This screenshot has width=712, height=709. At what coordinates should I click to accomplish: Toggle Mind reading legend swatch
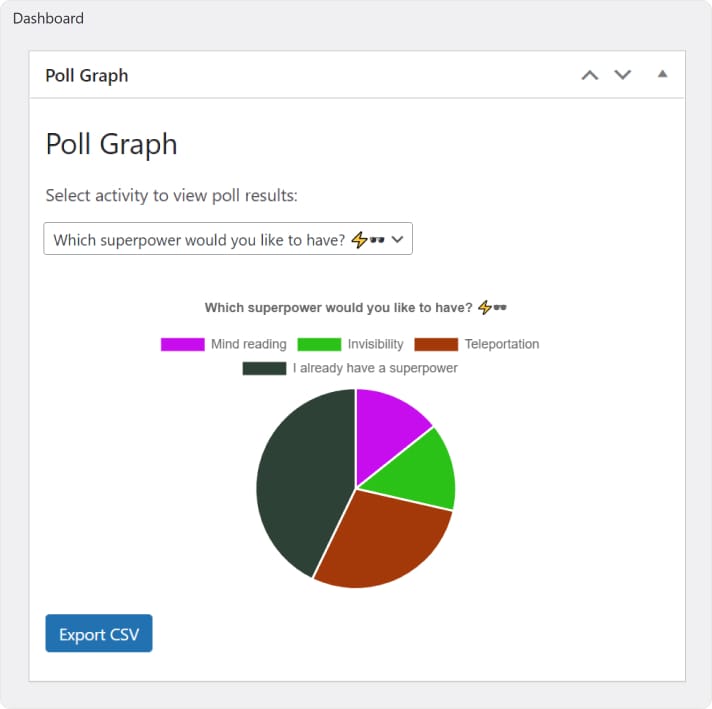[182, 344]
